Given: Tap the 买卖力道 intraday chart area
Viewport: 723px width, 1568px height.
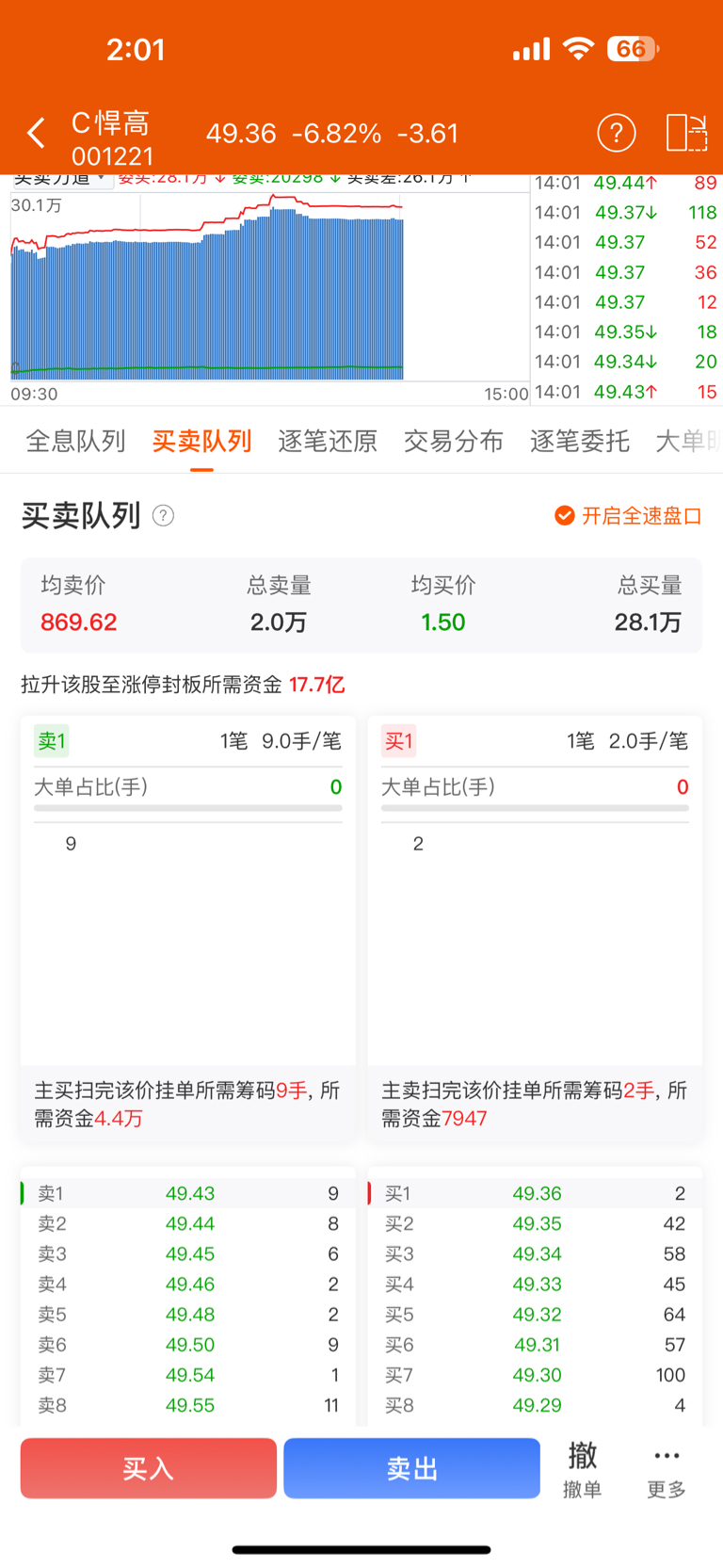Looking at the screenshot, I should point(270,287).
